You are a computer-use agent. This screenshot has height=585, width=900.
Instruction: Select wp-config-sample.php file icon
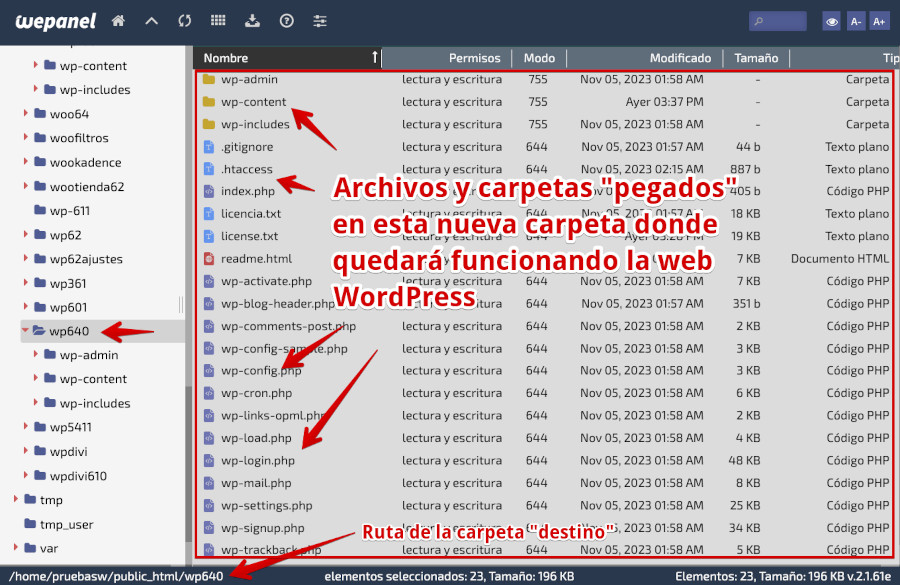click(x=209, y=348)
